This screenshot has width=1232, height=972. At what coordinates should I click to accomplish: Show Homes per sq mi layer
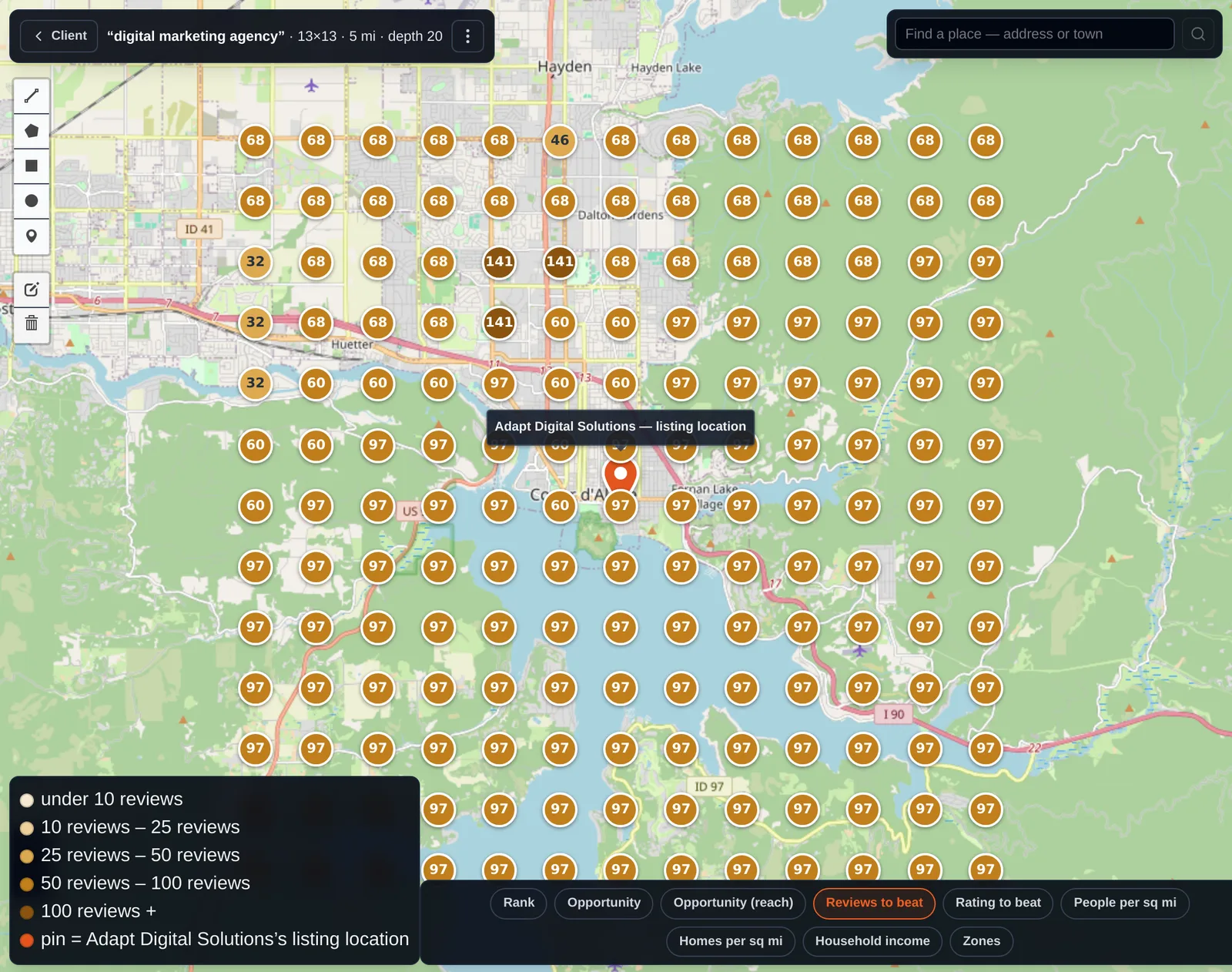(x=731, y=941)
